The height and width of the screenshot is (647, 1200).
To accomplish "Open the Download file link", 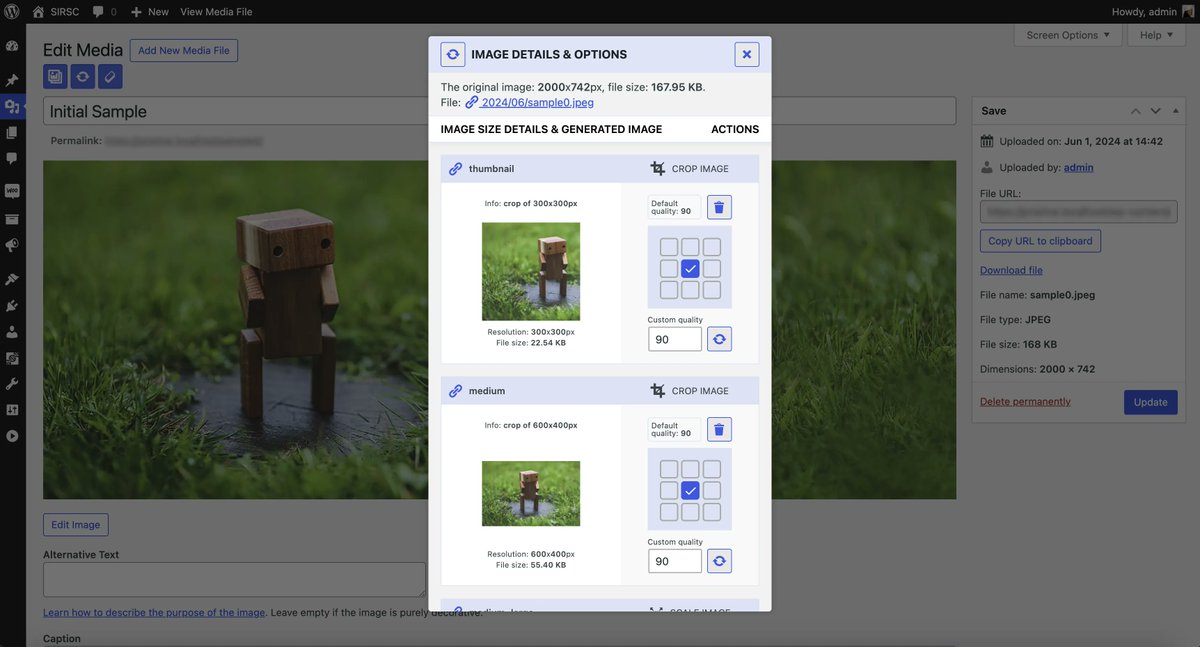I will pyautogui.click(x=1010, y=269).
